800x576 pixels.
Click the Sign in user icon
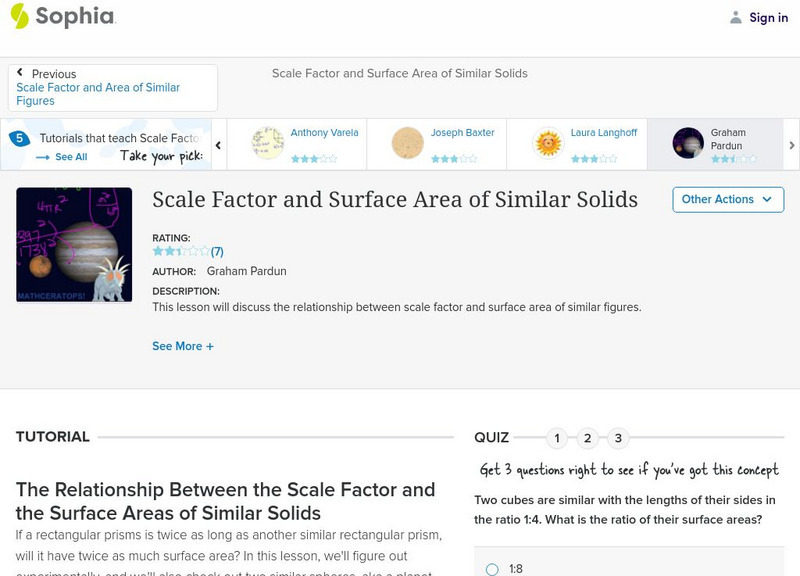(x=736, y=17)
